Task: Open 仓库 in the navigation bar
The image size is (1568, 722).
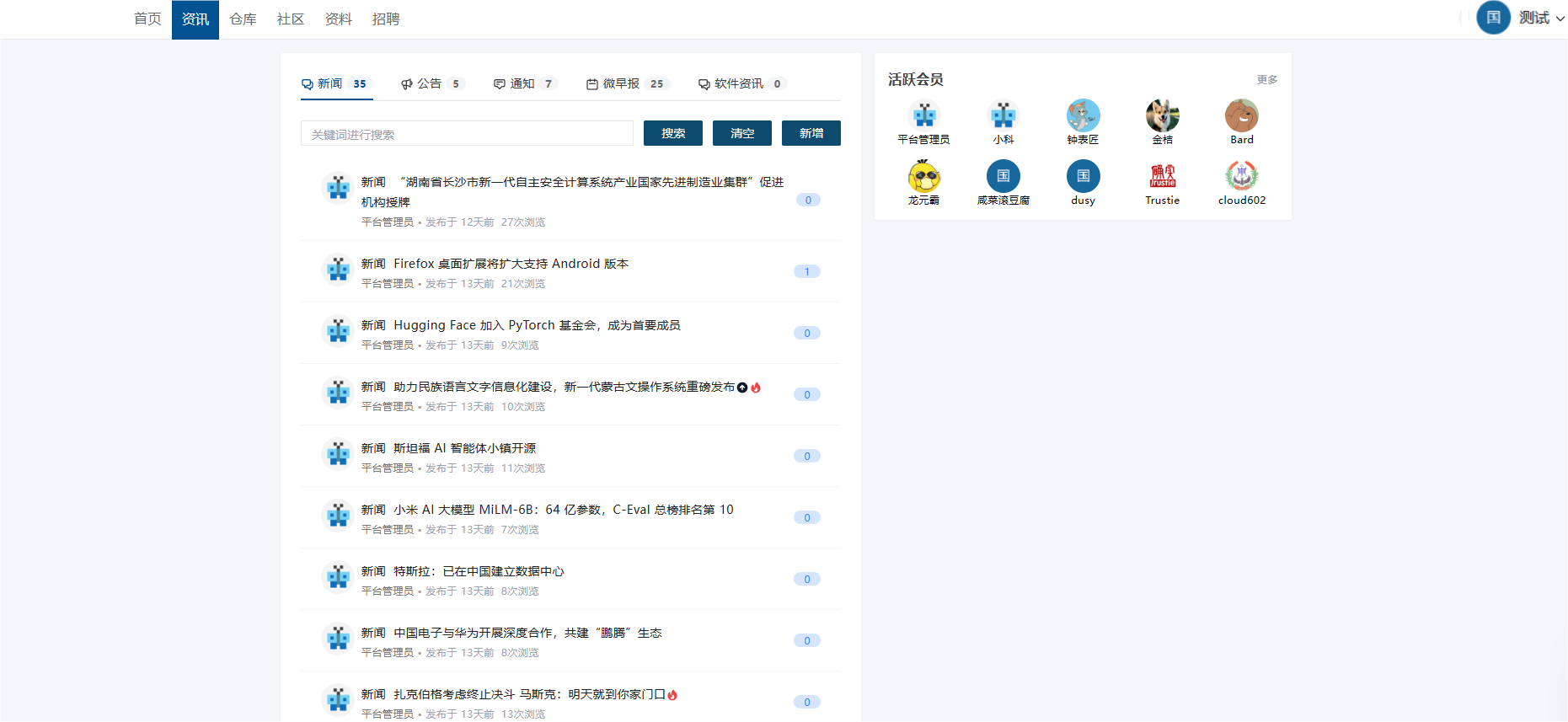Action: pos(243,19)
